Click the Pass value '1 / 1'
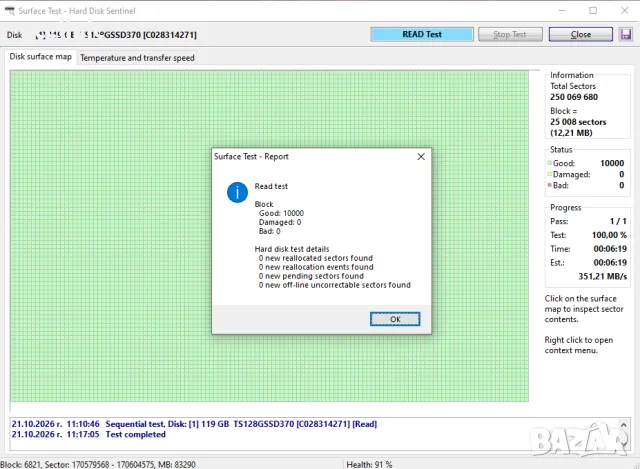This screenshot has height=469, width=640. pos(618,221)
